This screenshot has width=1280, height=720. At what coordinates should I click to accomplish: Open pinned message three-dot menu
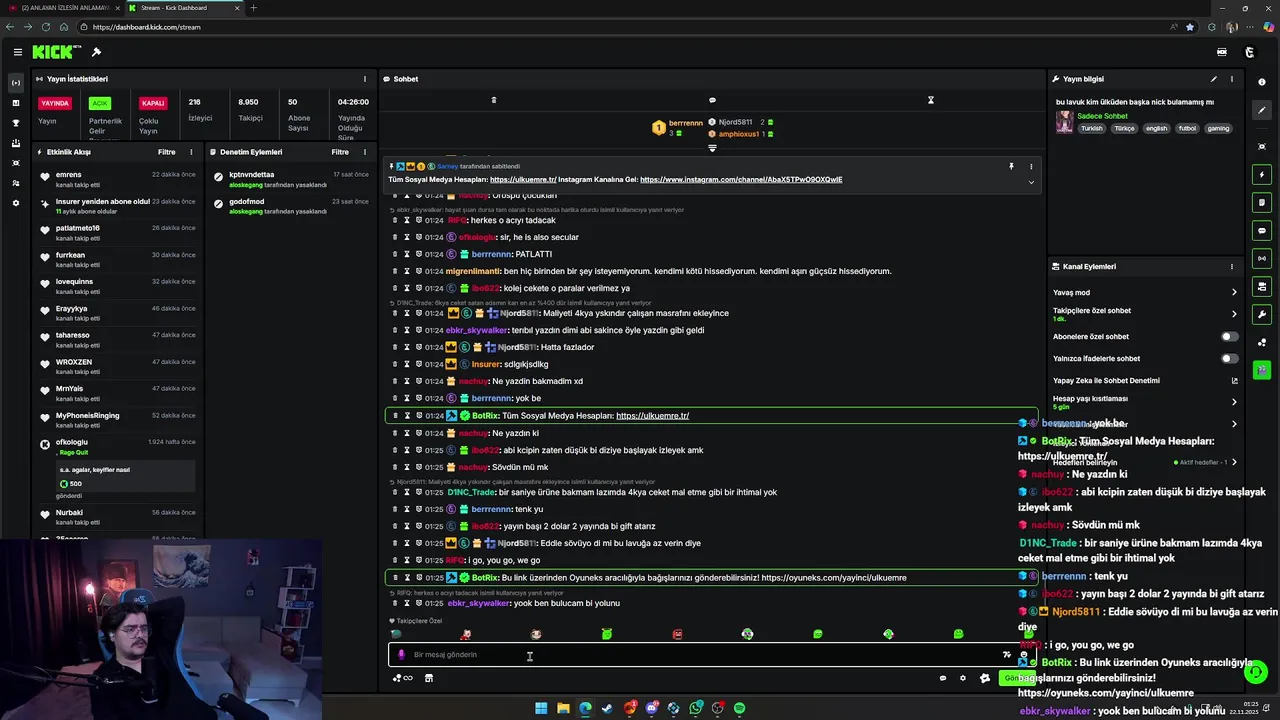[1031, 167]
